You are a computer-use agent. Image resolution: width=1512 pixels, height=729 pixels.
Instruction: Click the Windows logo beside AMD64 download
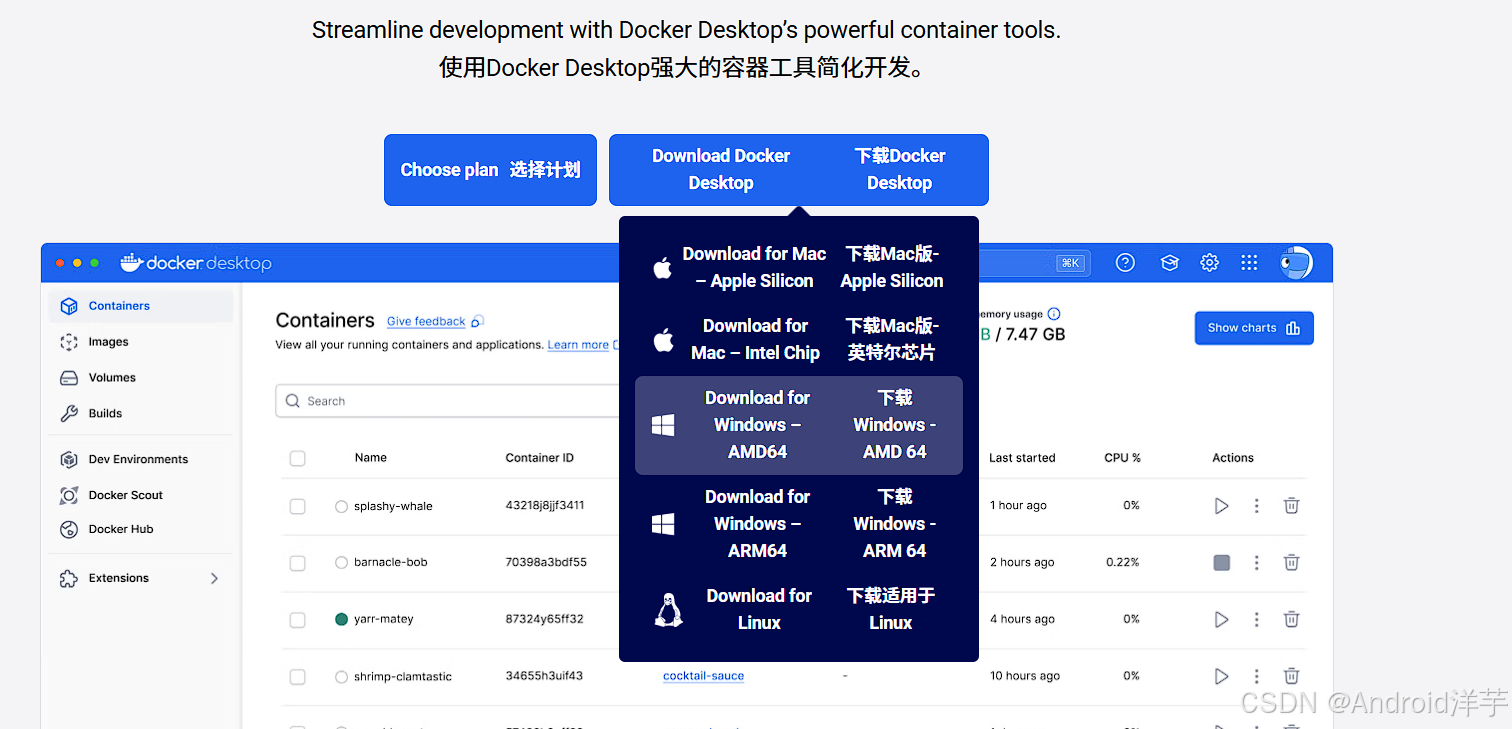(x=663, y=425)
